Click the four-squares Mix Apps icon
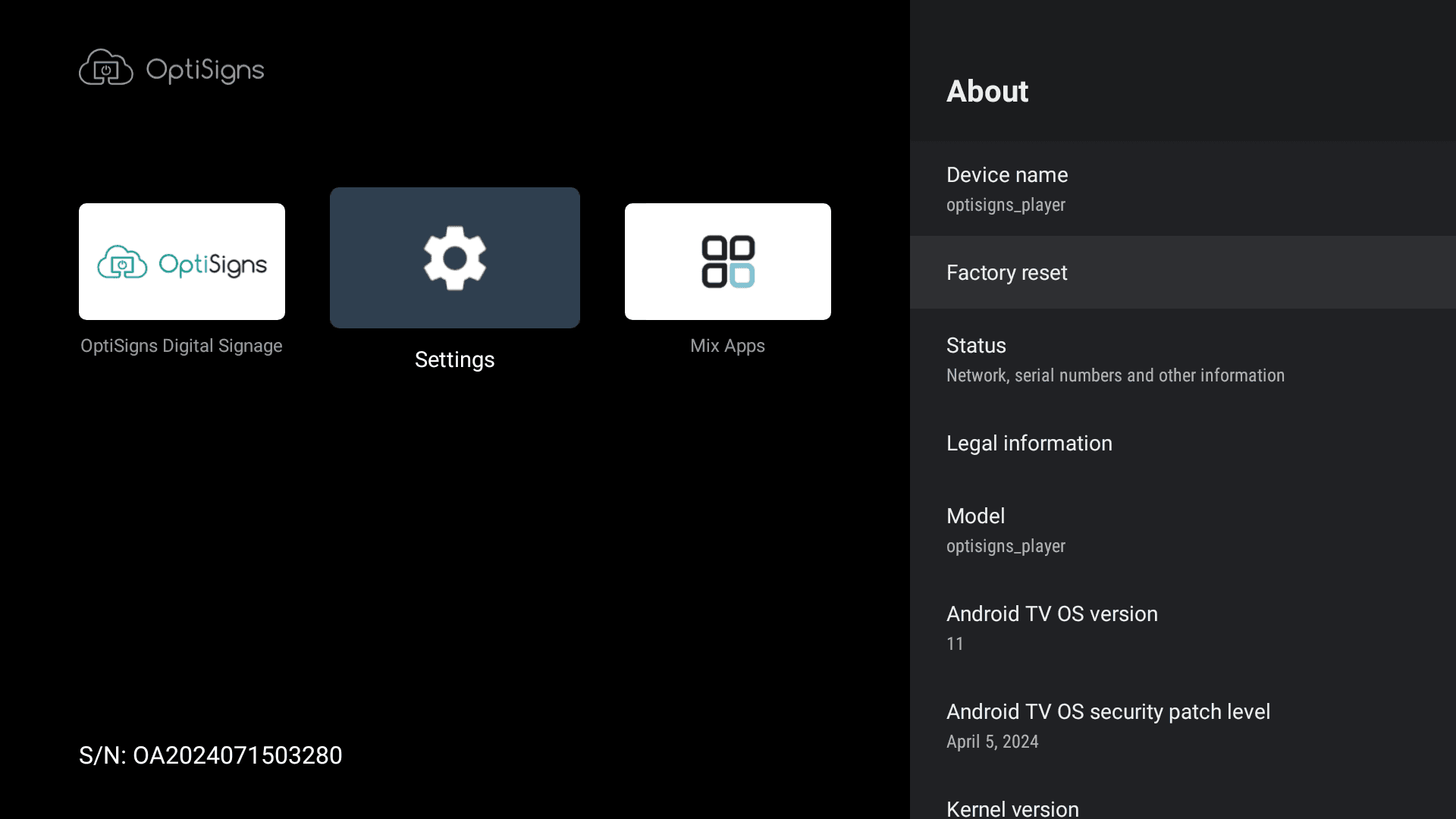1456x819 pixels. [727, 261]
